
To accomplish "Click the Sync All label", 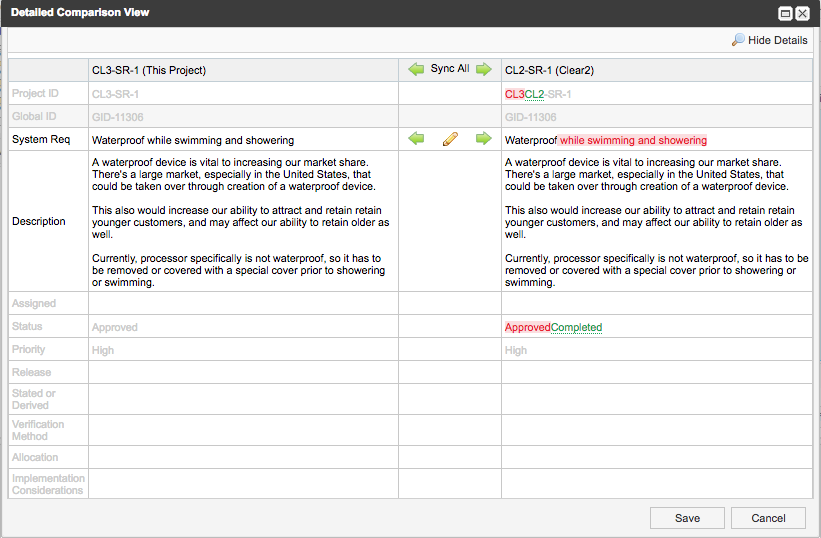I will tap(450, 69).
